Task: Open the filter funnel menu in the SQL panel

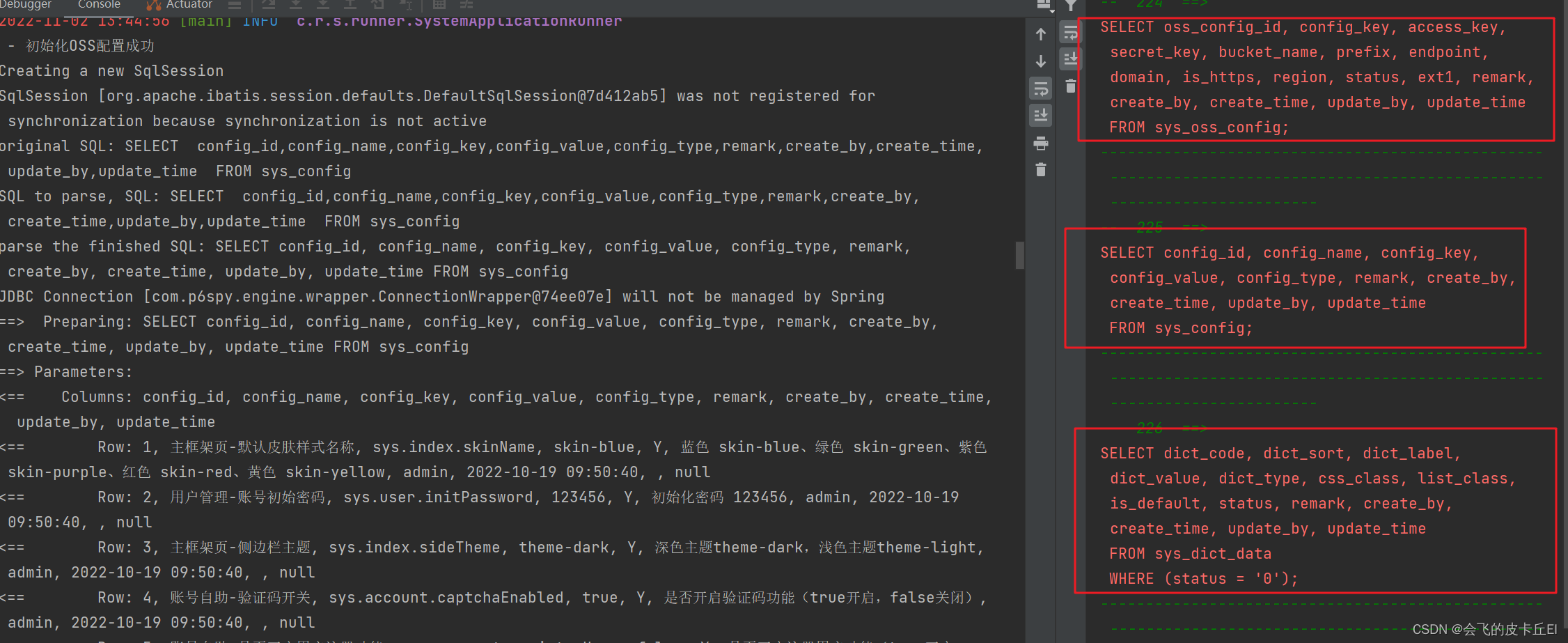Action: 1071,5
